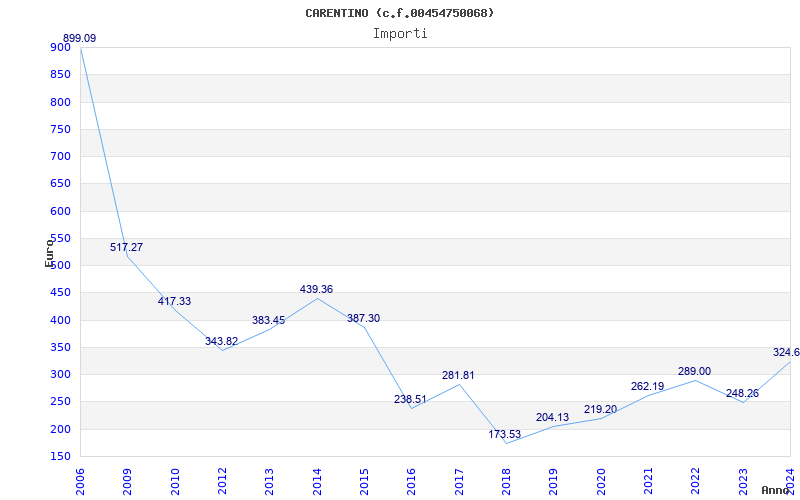Click the Importi subtitle
This screenshot has height=500, width=800.
(400, 34)
